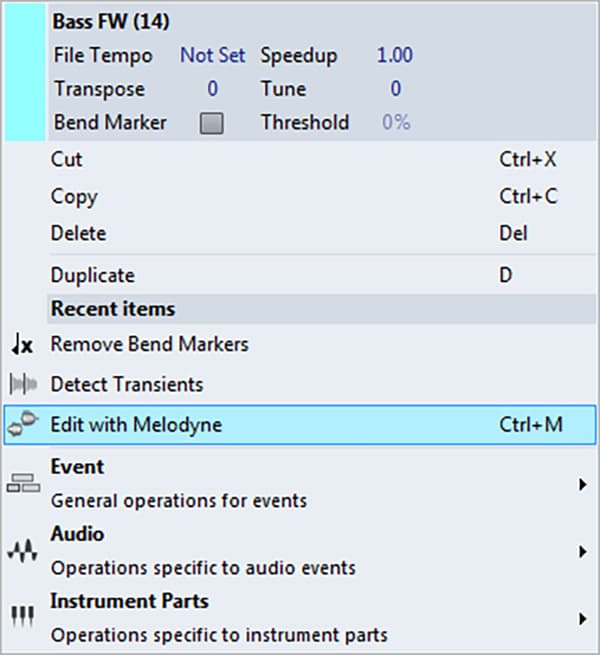Click the Audio waveform icon
600x655 pixels.
(x=23, y=551)
